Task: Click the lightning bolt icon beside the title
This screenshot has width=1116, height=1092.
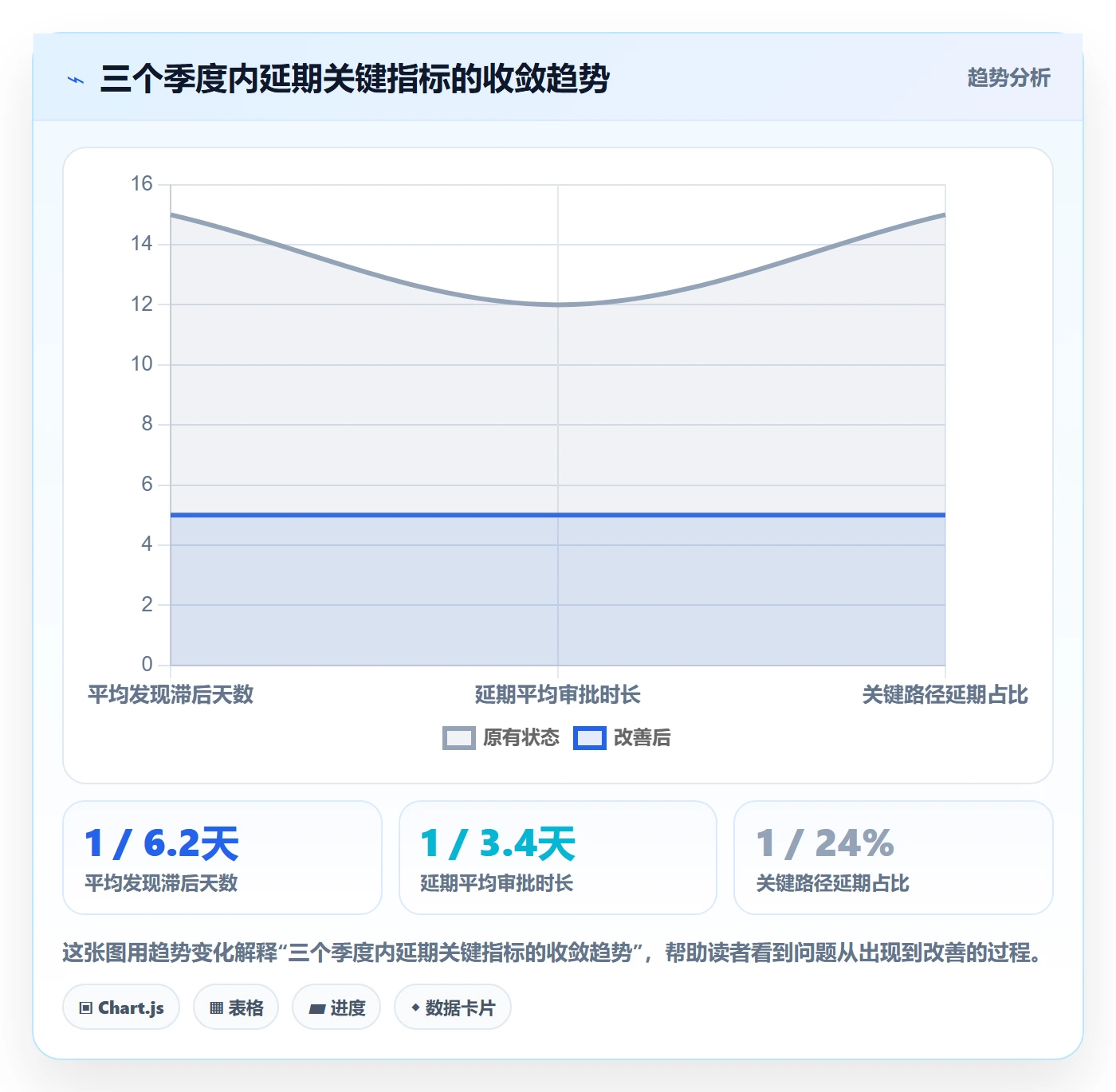Action: [x=76, y=80]
